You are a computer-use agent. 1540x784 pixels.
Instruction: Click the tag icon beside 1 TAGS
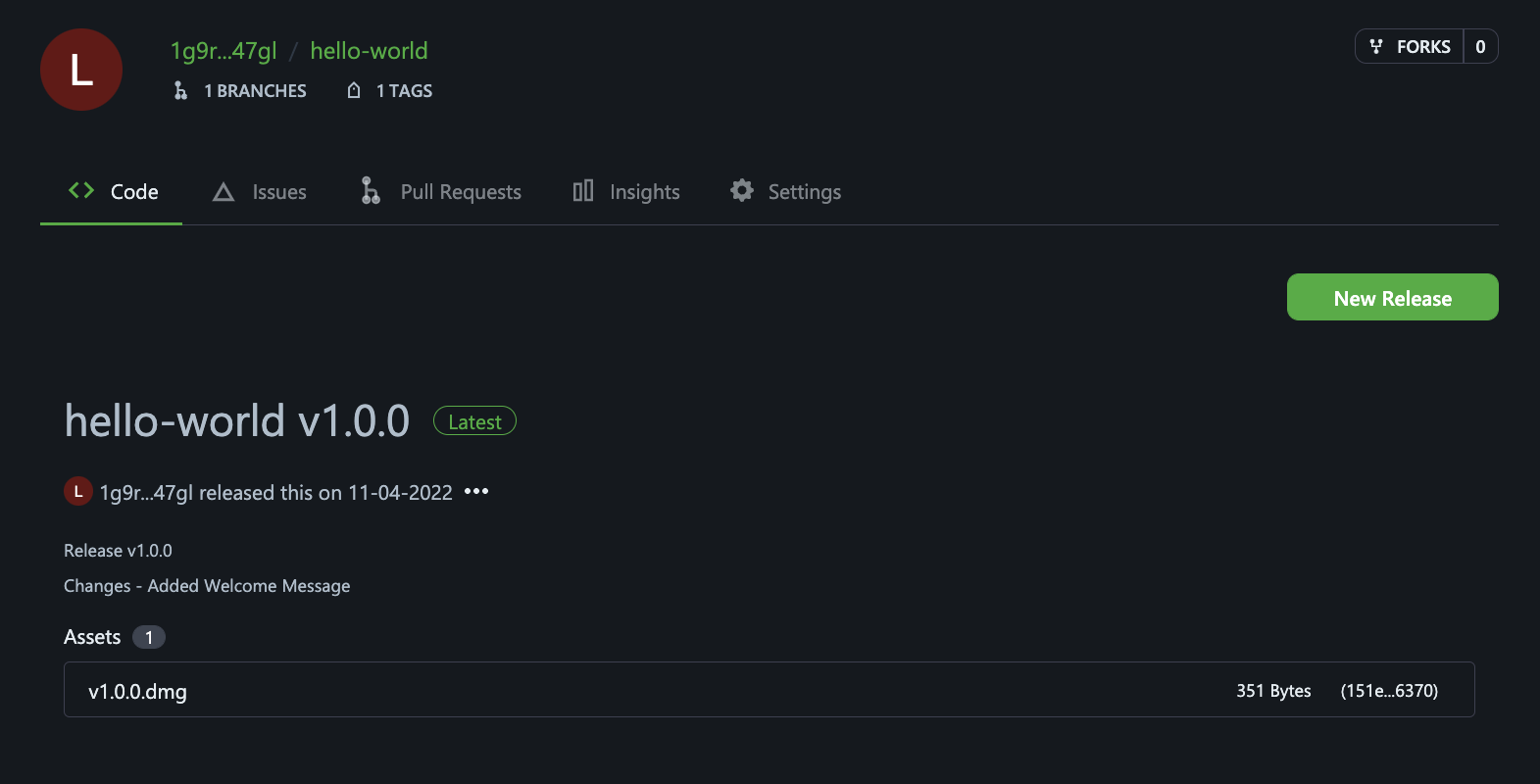pyautogui.click(x=354, y=90)
